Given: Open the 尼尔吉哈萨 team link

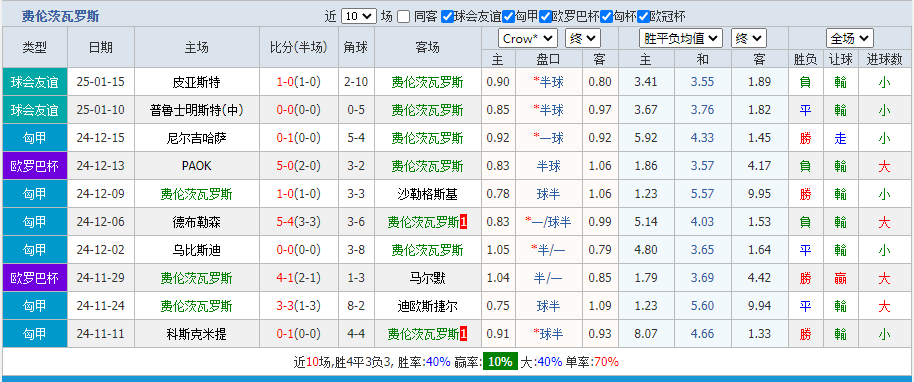Looking at the screenshot, I should coord(196,138).
